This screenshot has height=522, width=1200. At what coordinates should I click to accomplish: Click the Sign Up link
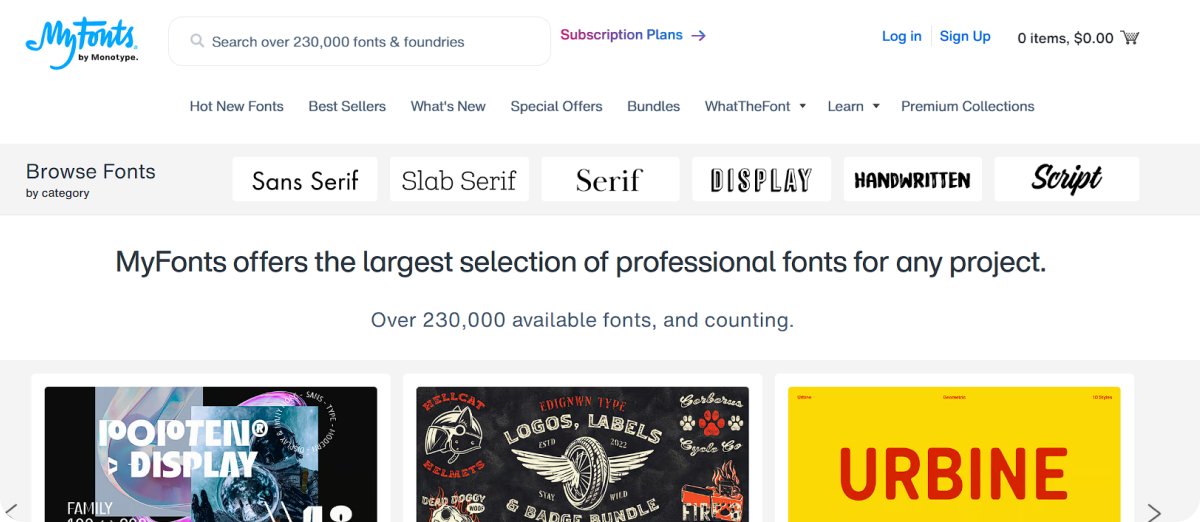pyautogui.click(x=965, y=36)
